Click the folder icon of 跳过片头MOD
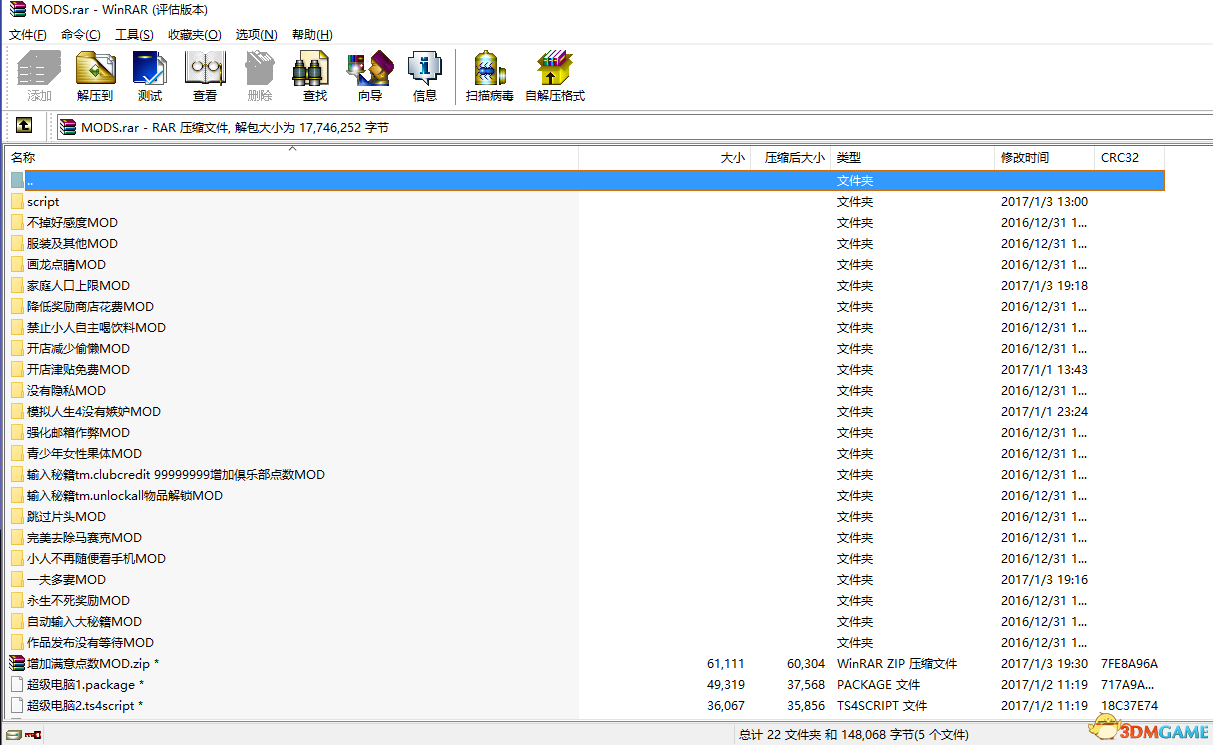 [x=17, y=516]
